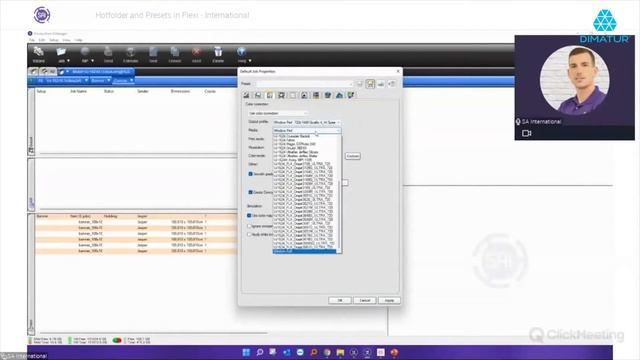Toggle the Create Density checkbox
Image resolution: width=640 pixels, height=360 pixels.
(250, 192)
